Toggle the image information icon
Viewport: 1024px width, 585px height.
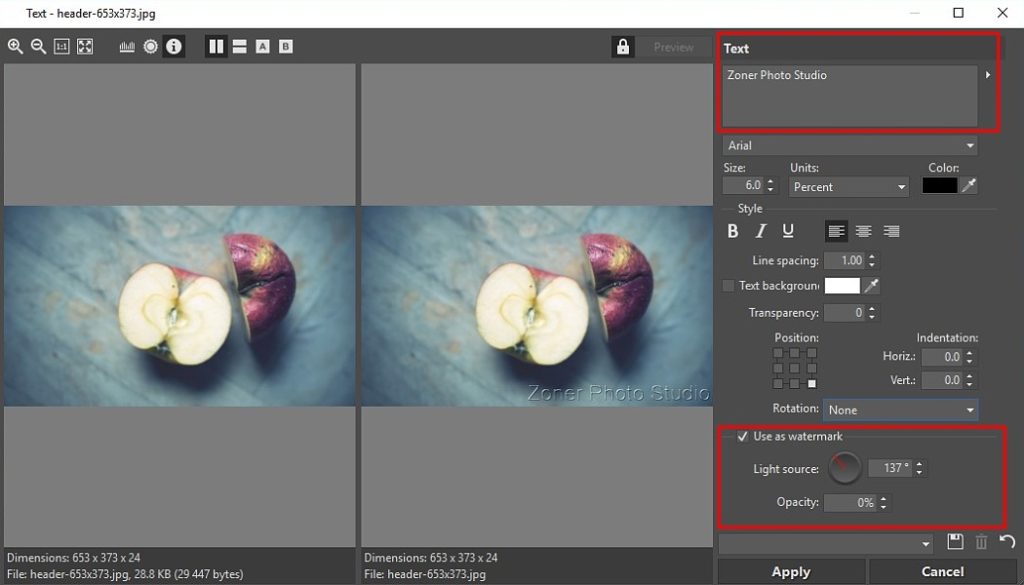[x=174, y=46]
